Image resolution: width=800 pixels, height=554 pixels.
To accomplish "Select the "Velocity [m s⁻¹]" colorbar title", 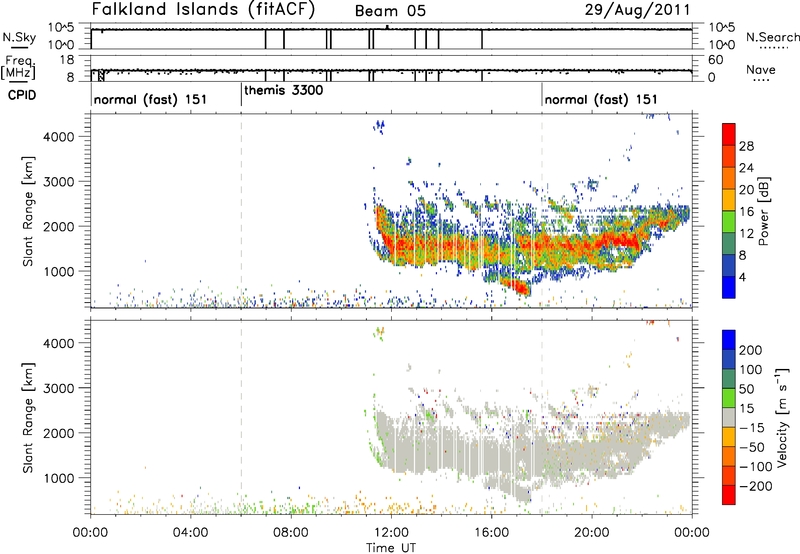I will coord(782,417).
